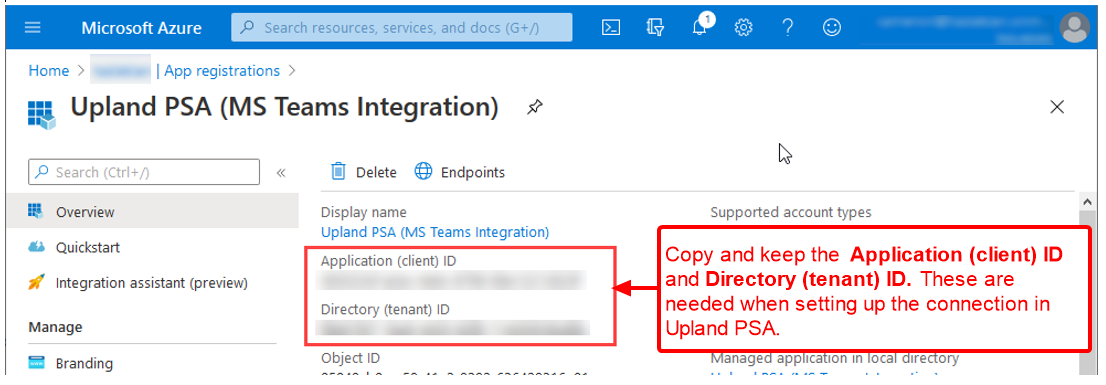Collapse the sidebar with double chevron
This screenshot has height=385, width=1106.
point(281,172)
